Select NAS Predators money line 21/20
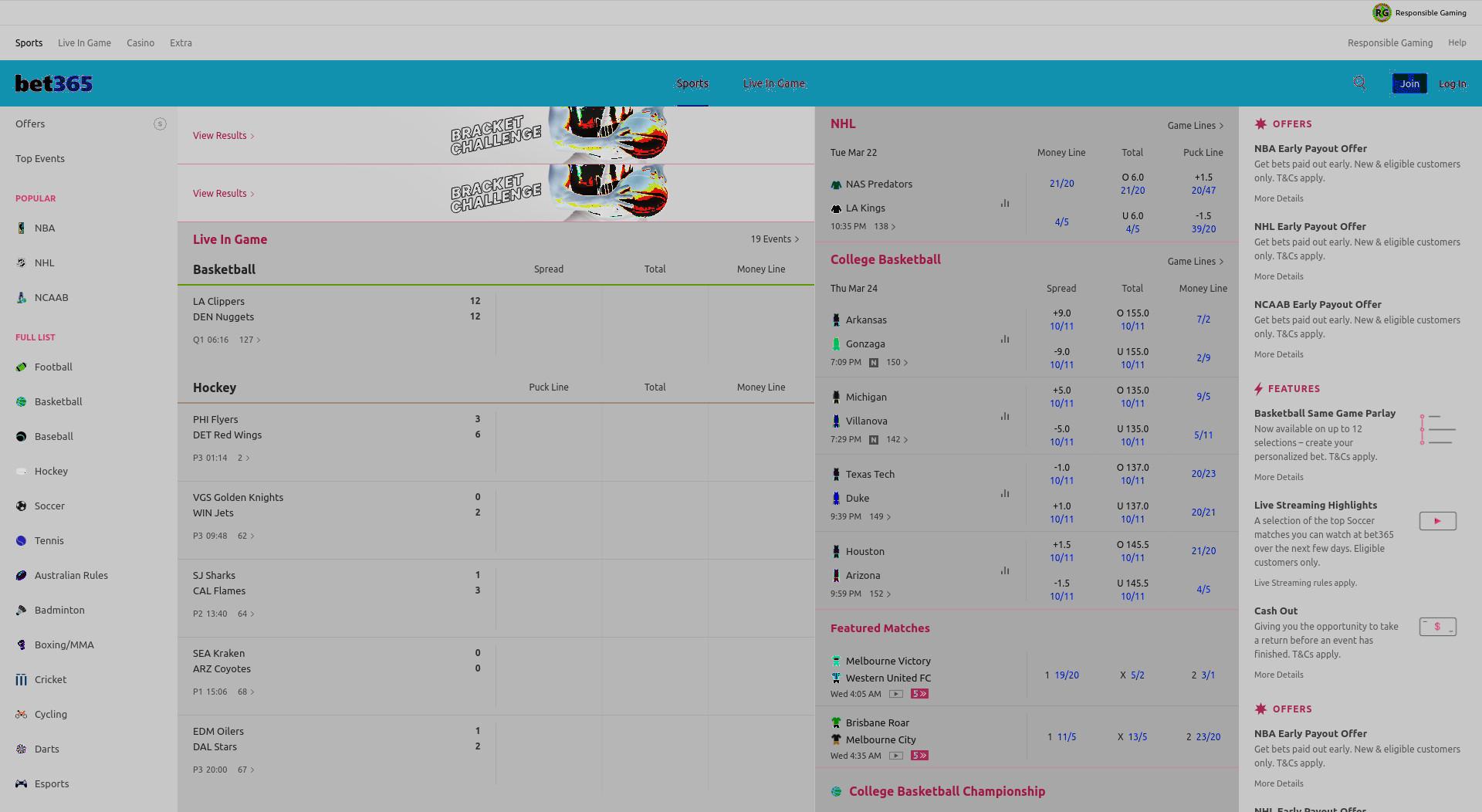This screenshot has width=1482, height=812. pos(1061,183)
